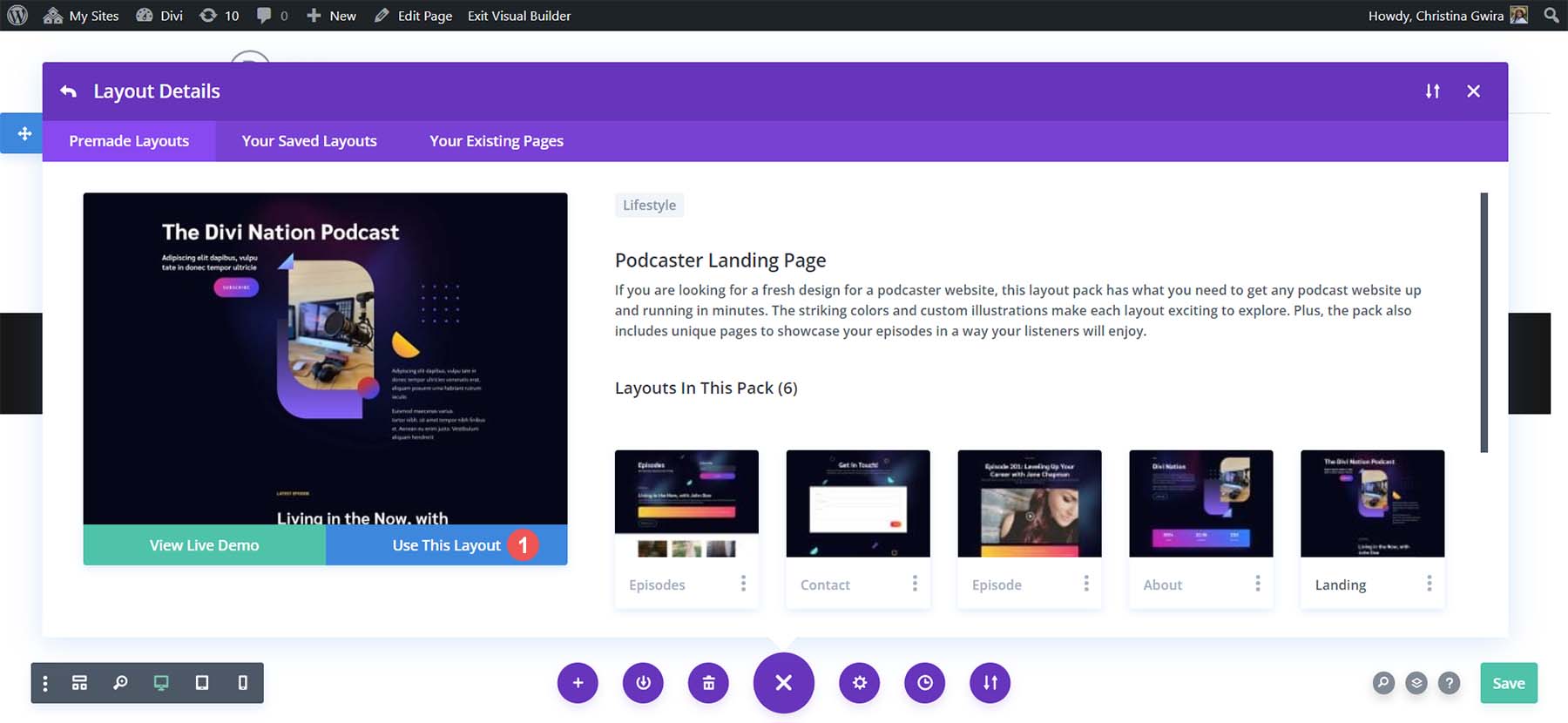This screenshot has width=1568, height=723.
Task: Click the back arrow beside Layout Details
Action: point(68,91)
